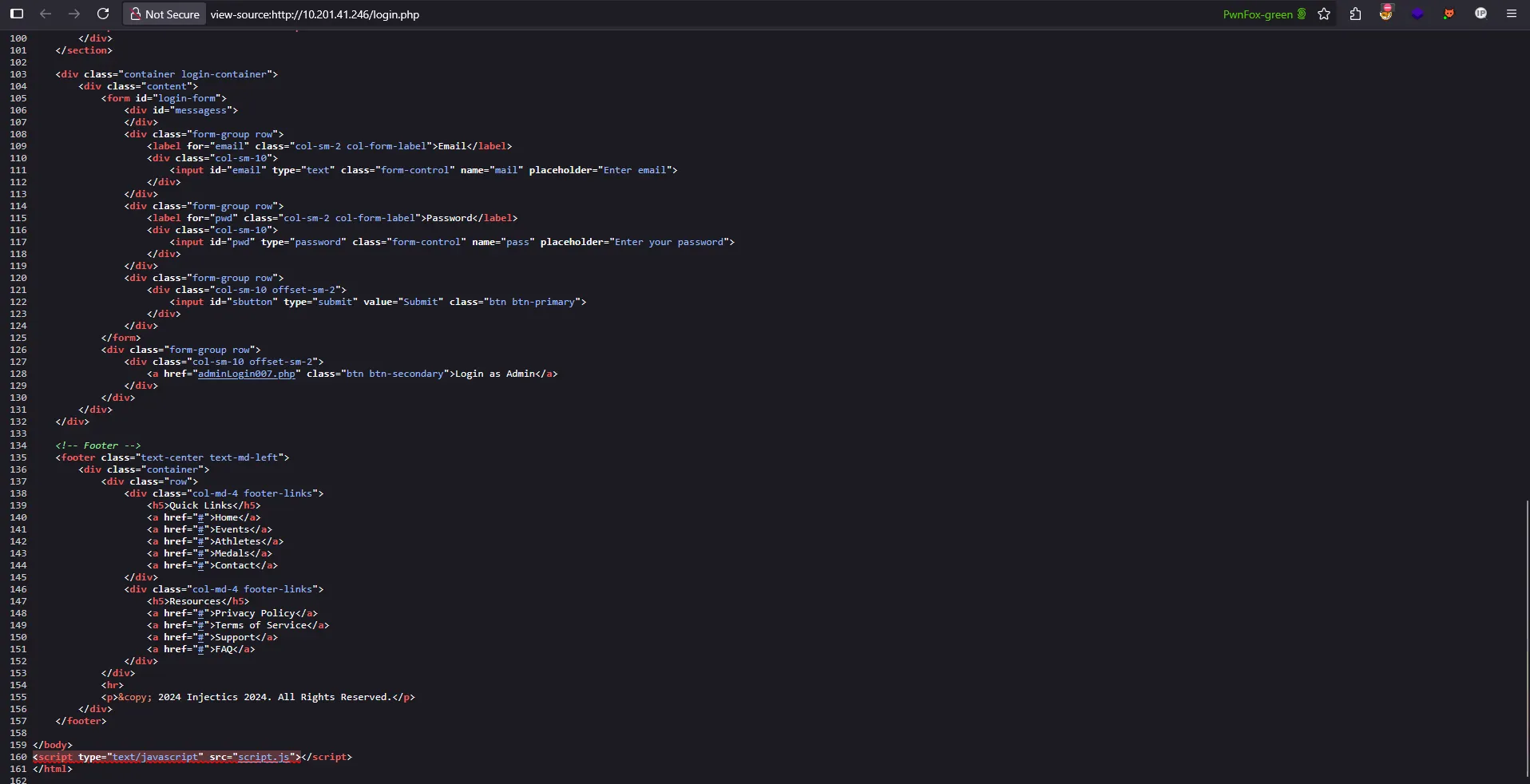Toggle the browser sidebar
The image size is (1530, 784).
(x=16, y=14)
